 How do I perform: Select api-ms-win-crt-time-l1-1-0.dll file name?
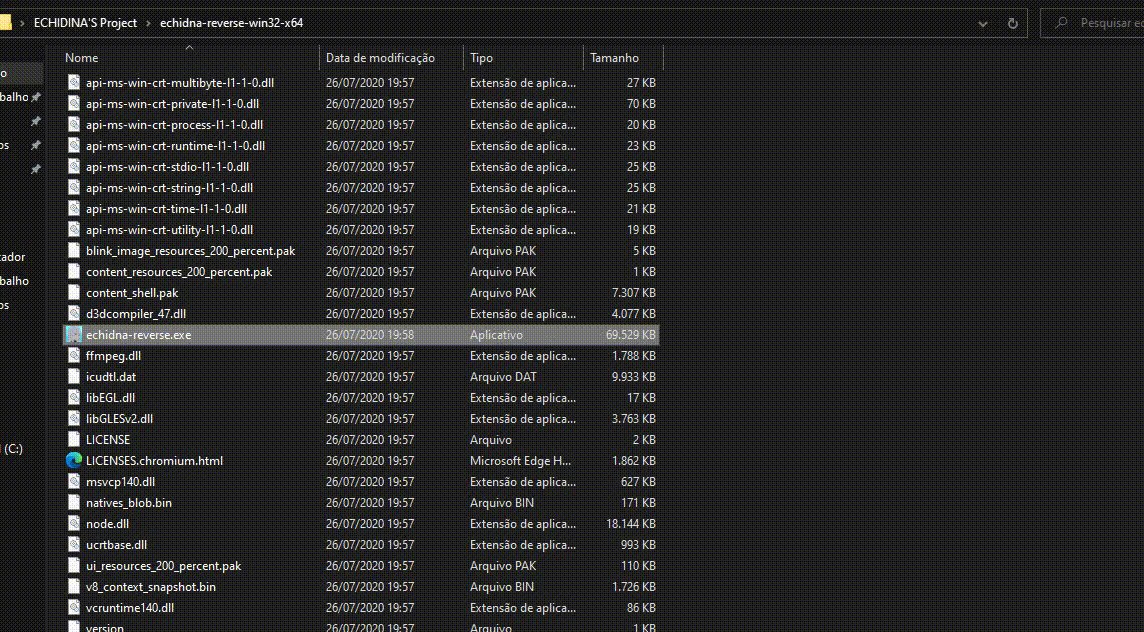(x=166, y=209)
